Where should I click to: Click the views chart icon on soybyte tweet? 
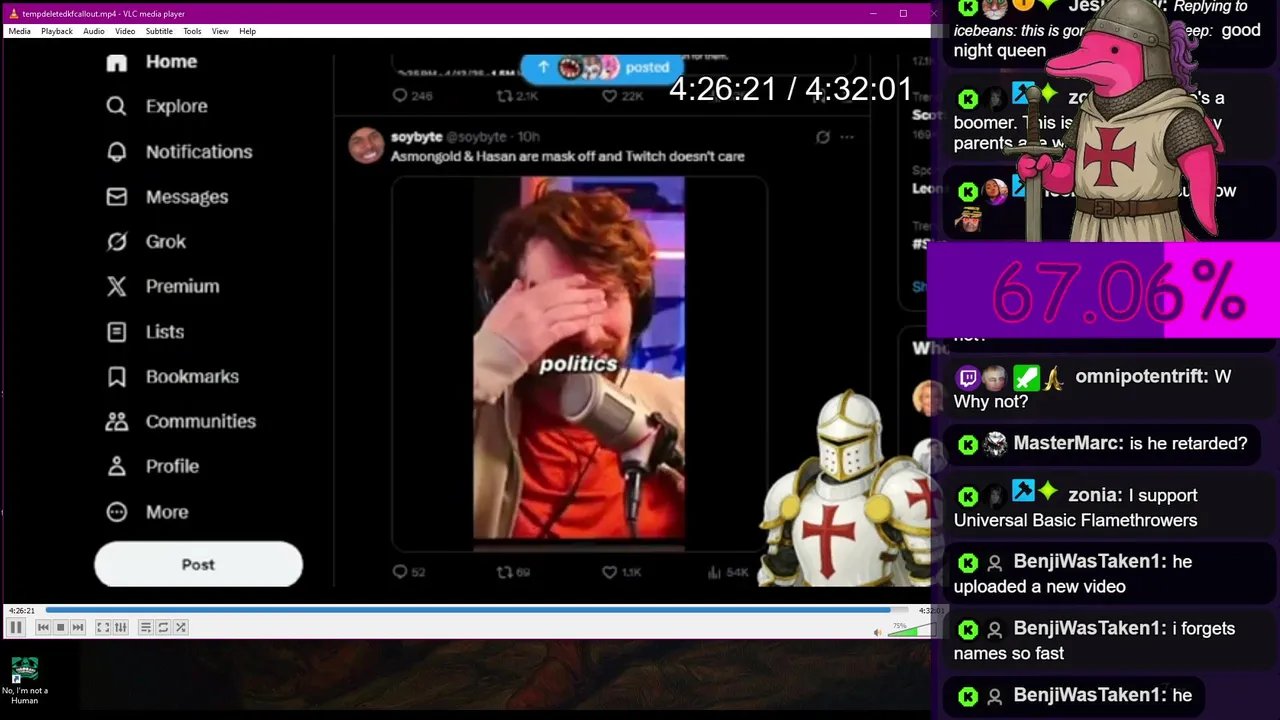pyautogui.click(x=714, y=572)
